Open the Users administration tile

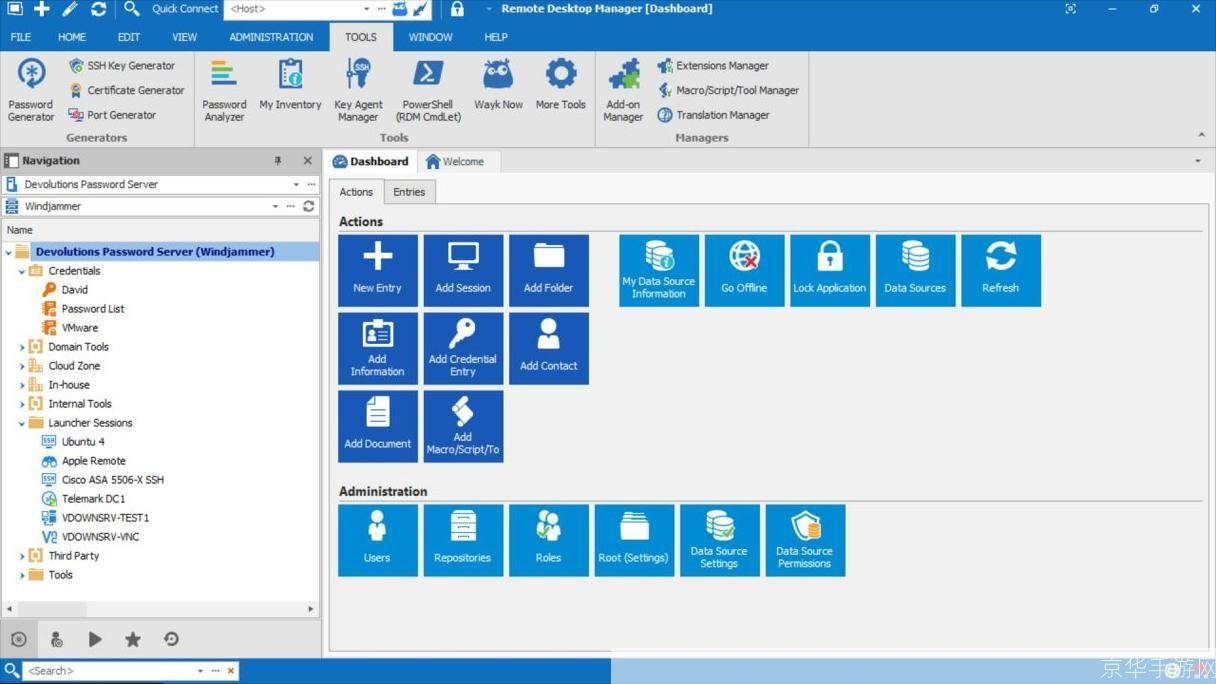pyautogui.click(x=377, y=540)
